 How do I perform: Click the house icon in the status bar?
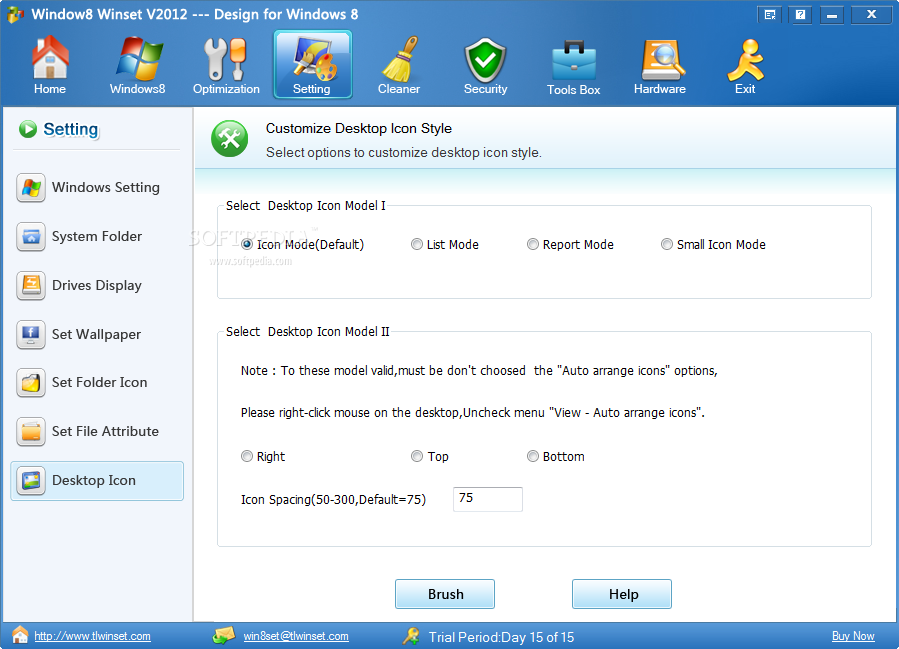[x=20, y=635]
